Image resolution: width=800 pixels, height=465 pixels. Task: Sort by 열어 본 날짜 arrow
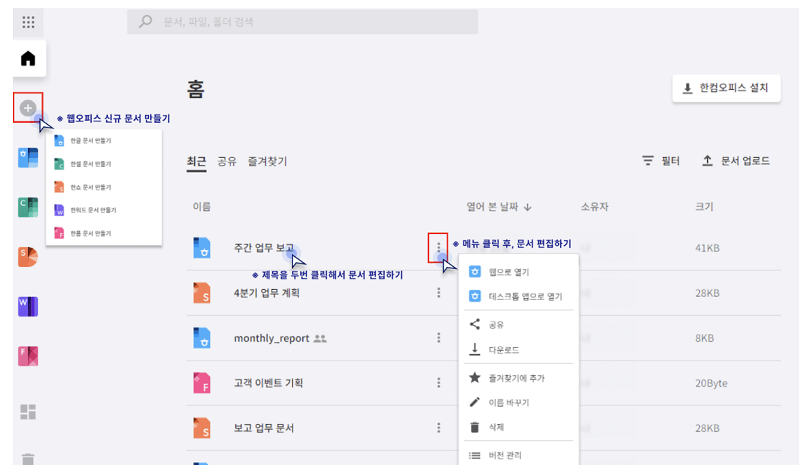click(x=528, y=207)
